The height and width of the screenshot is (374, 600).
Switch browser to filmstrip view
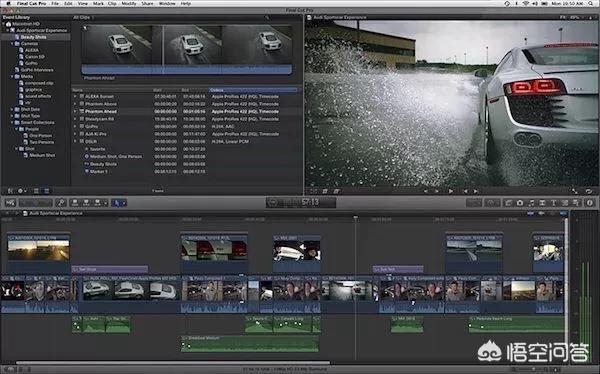click(x=36, y=191)
